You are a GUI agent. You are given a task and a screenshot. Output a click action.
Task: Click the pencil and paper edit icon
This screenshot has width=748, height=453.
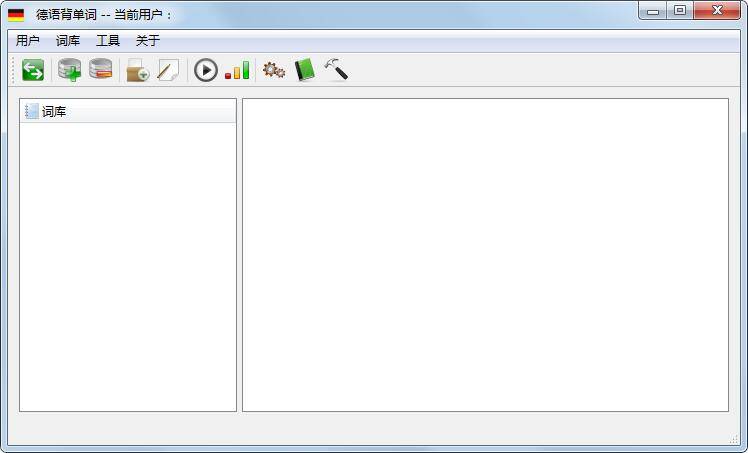[x=168, y=70]
